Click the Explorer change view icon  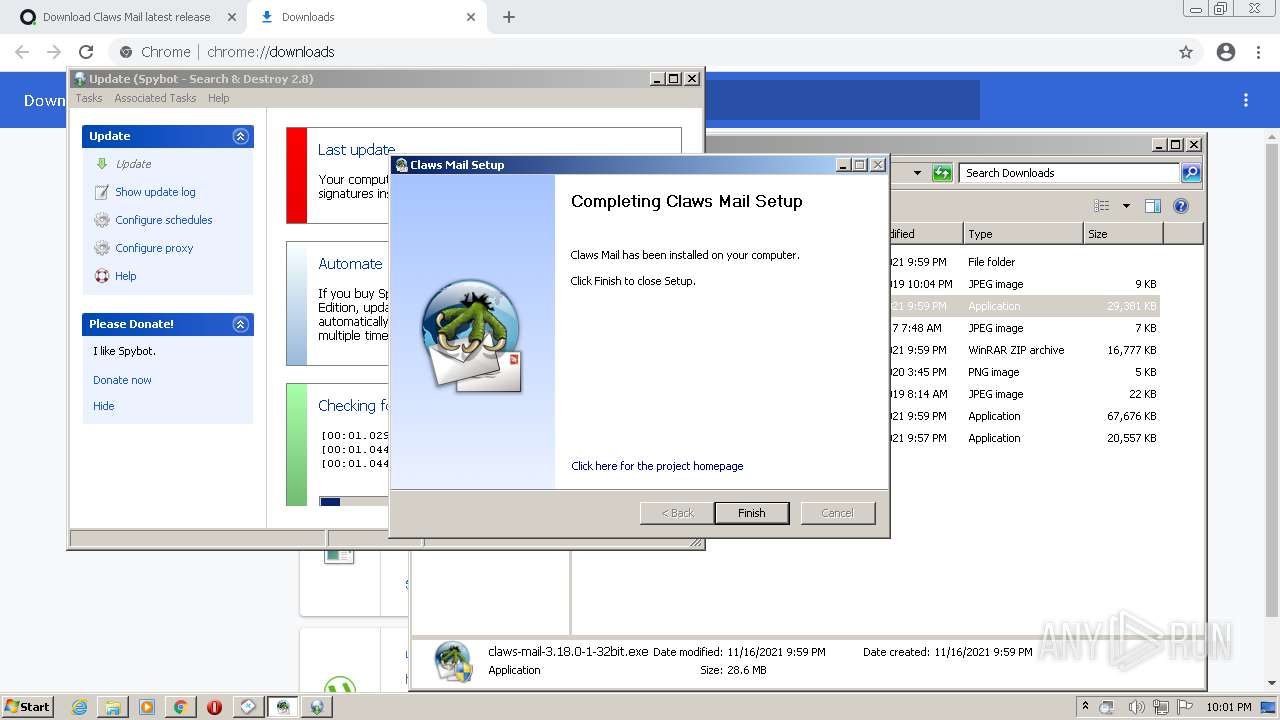coord(1102,206)
